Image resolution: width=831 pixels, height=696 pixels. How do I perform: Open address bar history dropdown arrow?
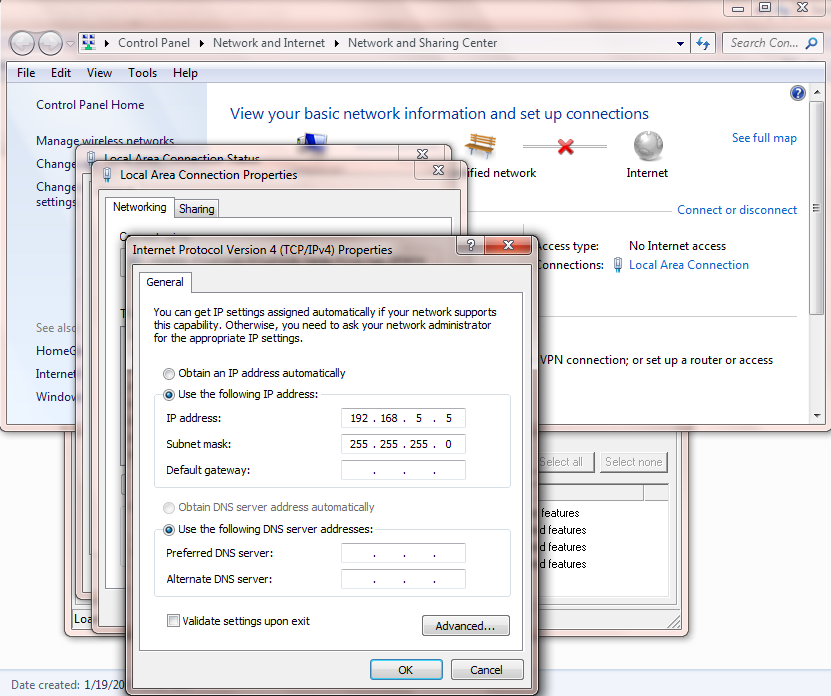pos(680,43)
